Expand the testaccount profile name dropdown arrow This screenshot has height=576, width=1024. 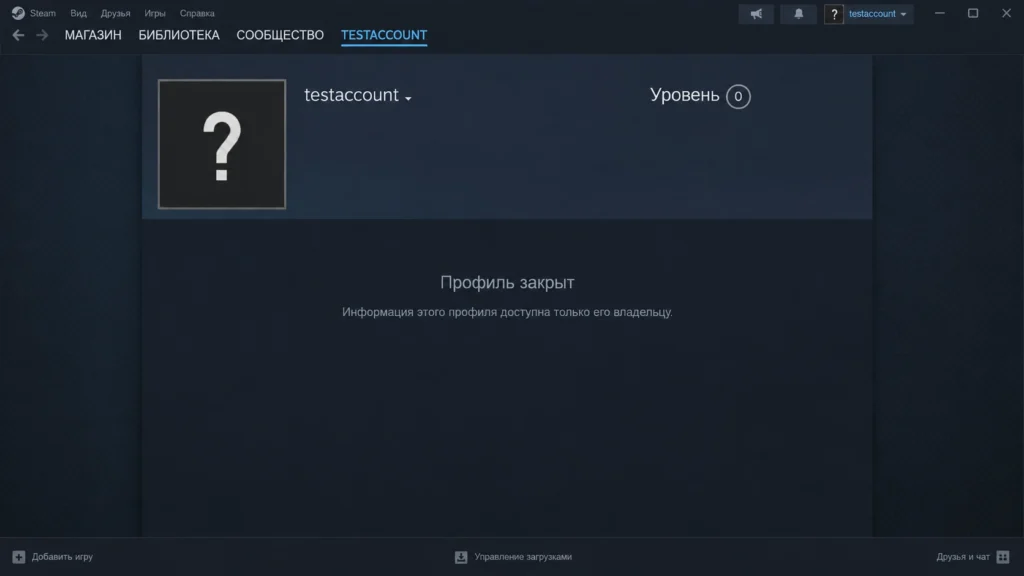[x=408, y=98]
